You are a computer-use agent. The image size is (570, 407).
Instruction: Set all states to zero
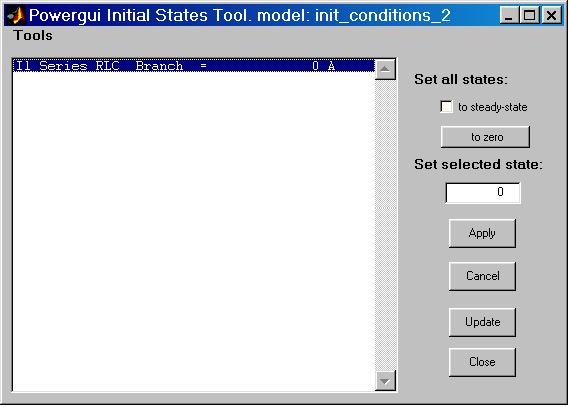(485, 137)
